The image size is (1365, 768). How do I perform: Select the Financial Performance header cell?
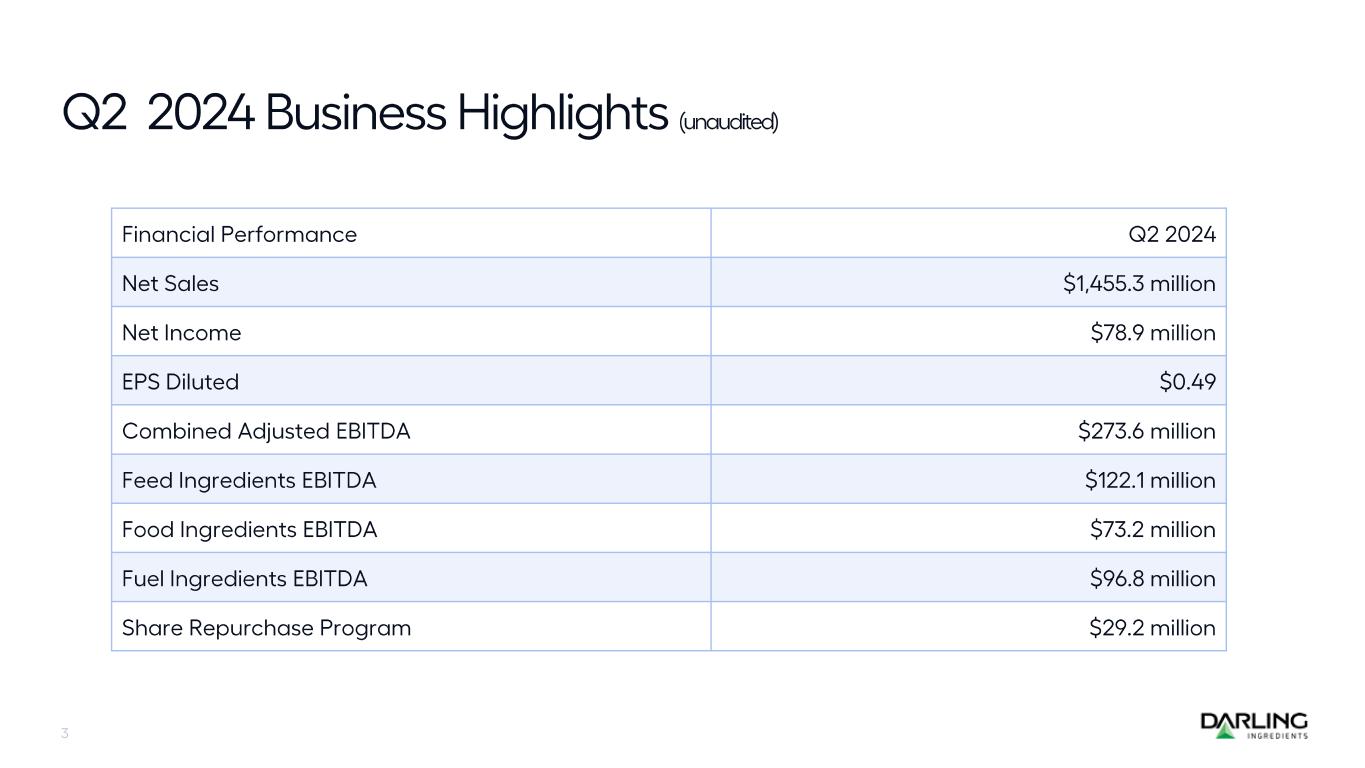pyautogui.click(x=239, y=235)
